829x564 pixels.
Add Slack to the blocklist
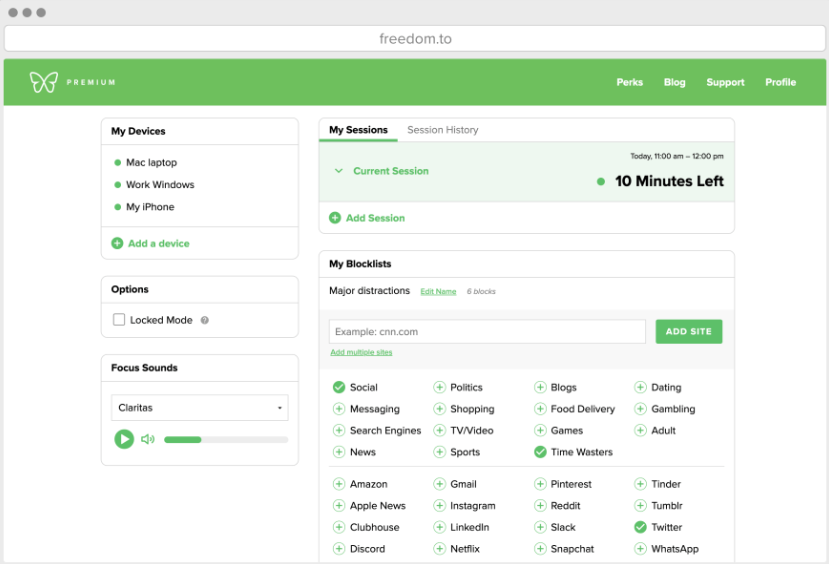click(x=540, y=527)
